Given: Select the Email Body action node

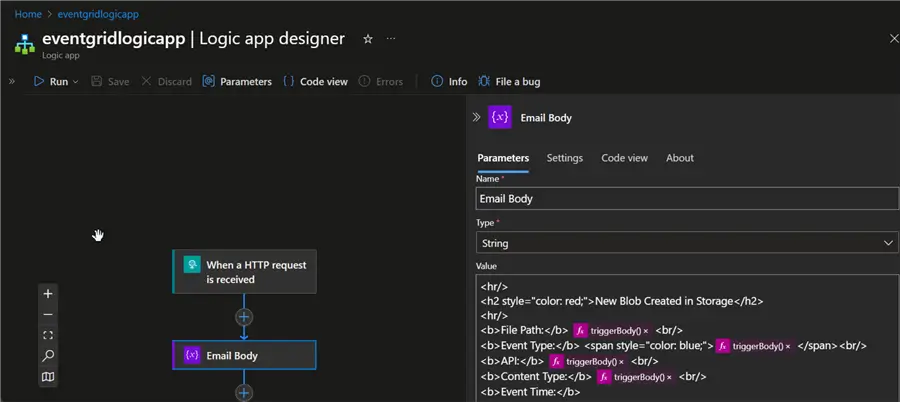Looking at the screenshot, I should click(x=244, y=355).
